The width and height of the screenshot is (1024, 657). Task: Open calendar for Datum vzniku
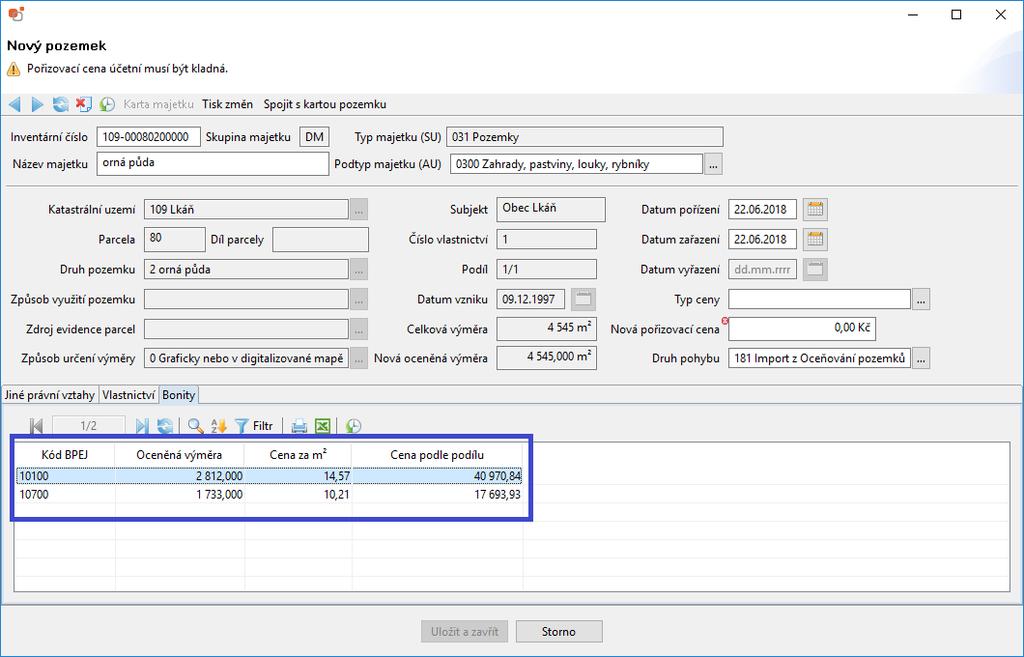[583, 299]
